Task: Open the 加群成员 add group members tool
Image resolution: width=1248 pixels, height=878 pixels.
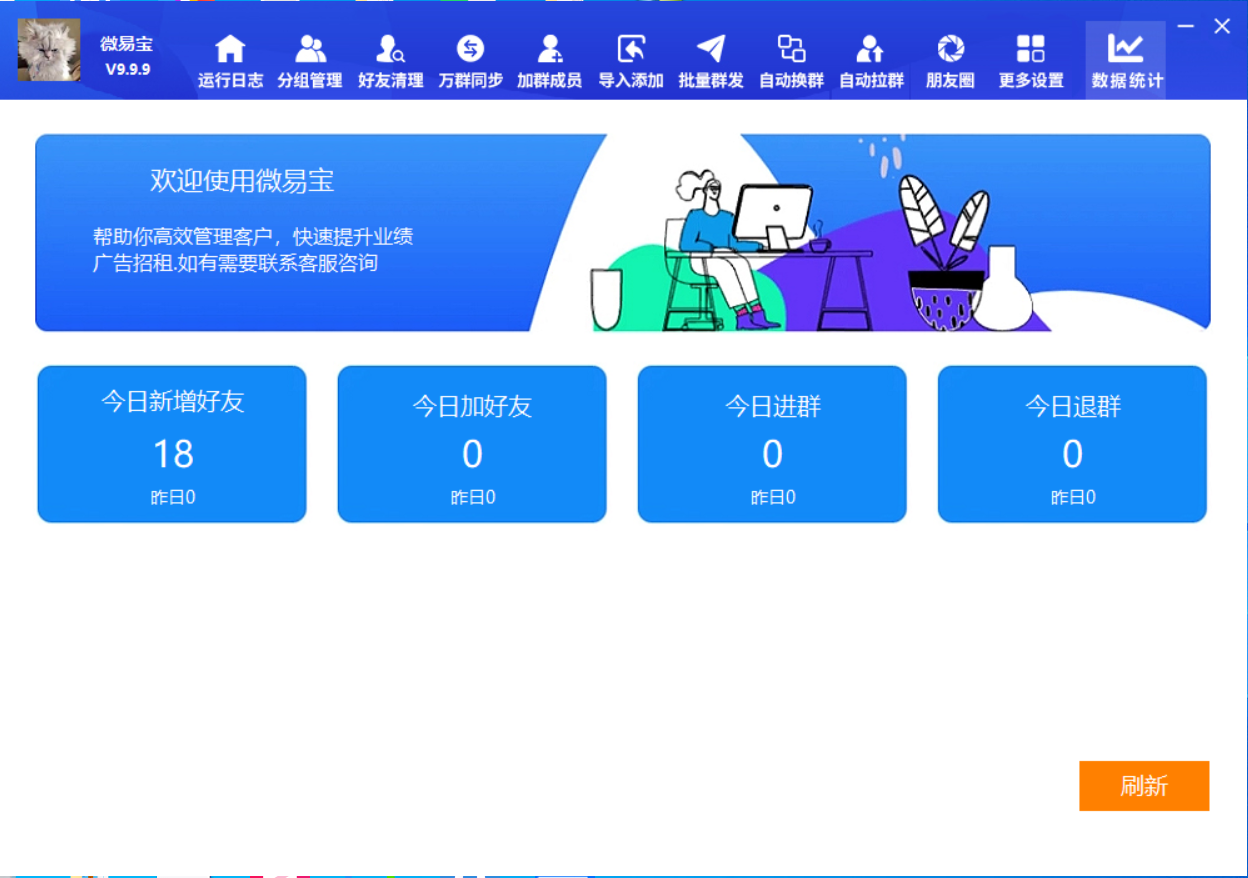Action: tap(549, 60)
